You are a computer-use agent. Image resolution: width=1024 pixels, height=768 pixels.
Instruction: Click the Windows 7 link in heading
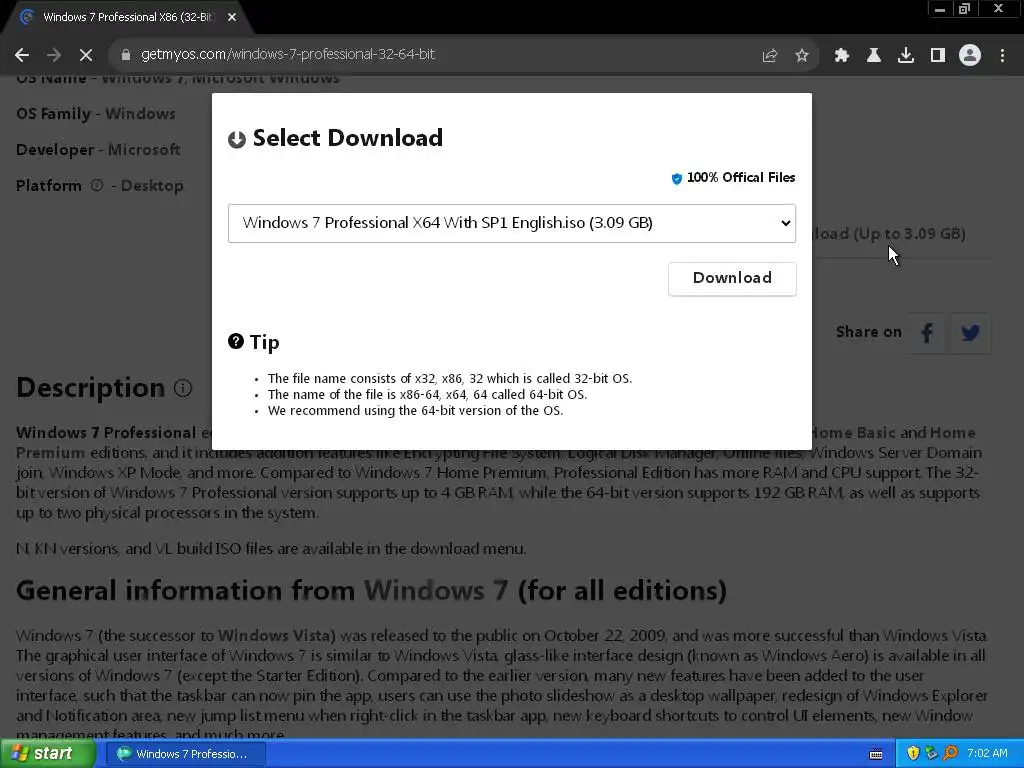point(436,590)
